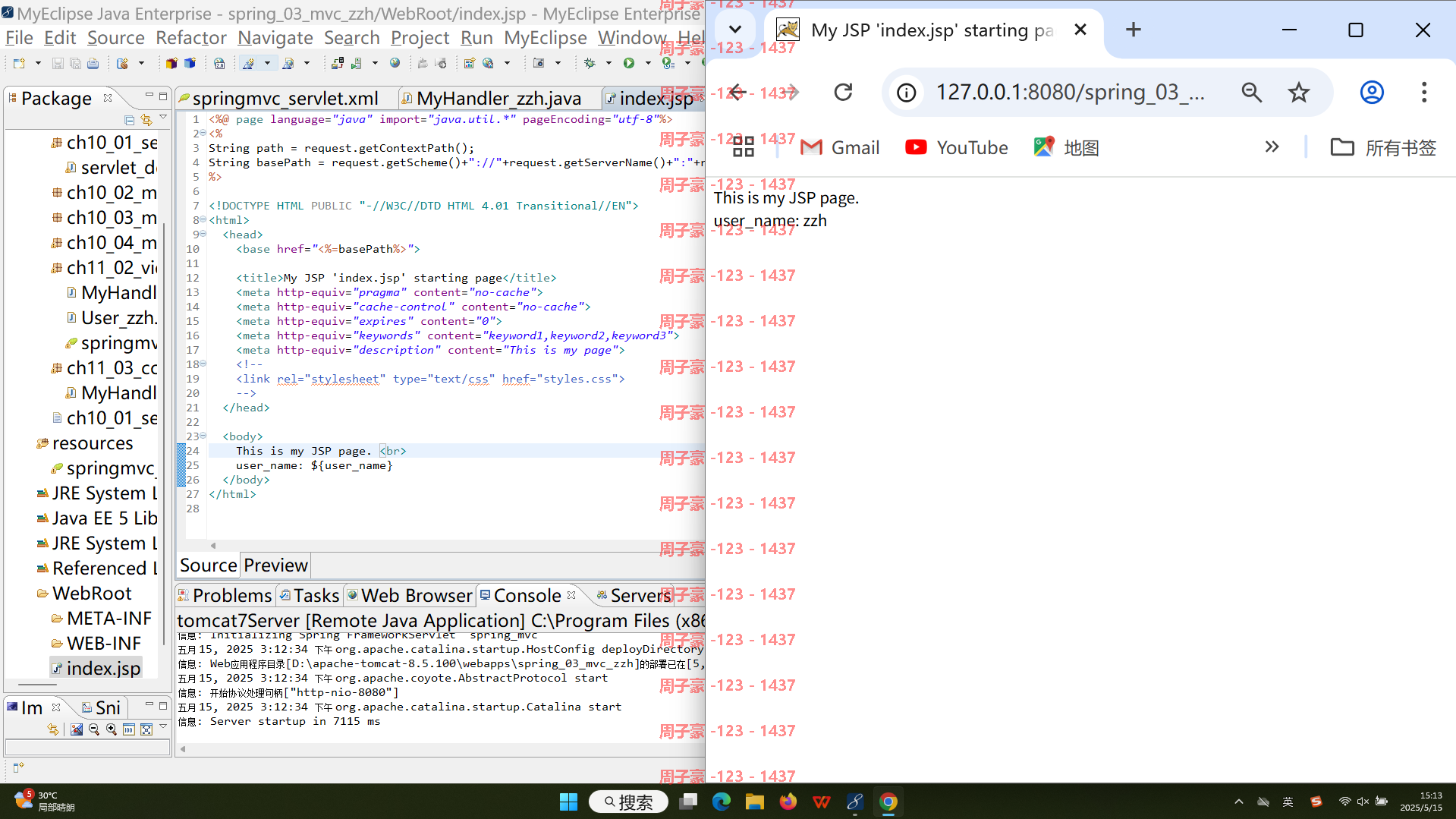Screen dimensions: 1456x819
Task: Click the Save All toolbar icon
Action: pyautogui.click(x=75, y=64)
